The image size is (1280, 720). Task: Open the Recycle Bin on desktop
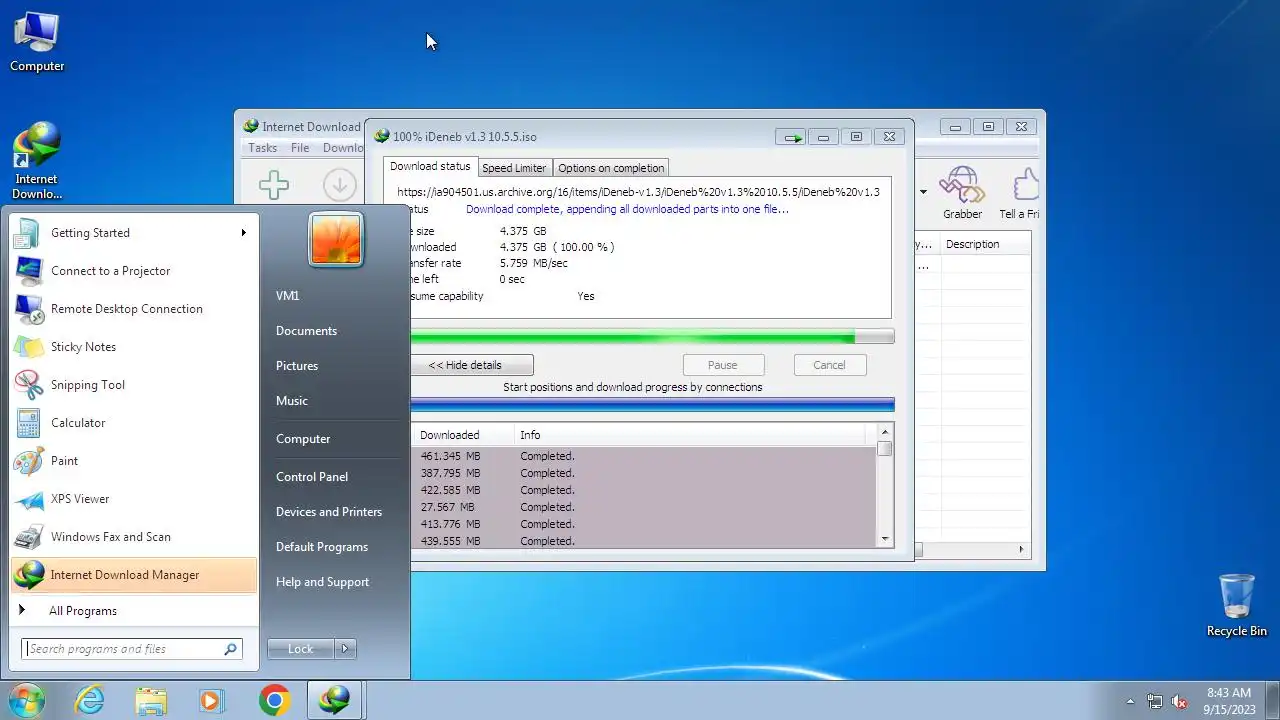(x=1237, y=605)
